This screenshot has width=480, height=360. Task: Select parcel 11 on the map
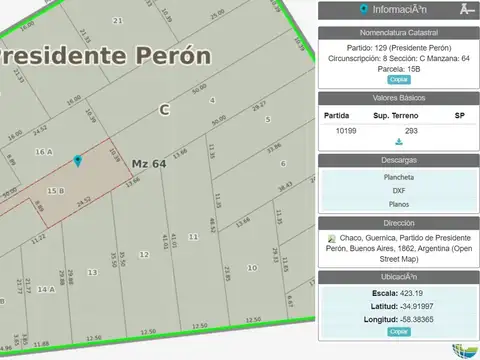[x=193, y=237]
